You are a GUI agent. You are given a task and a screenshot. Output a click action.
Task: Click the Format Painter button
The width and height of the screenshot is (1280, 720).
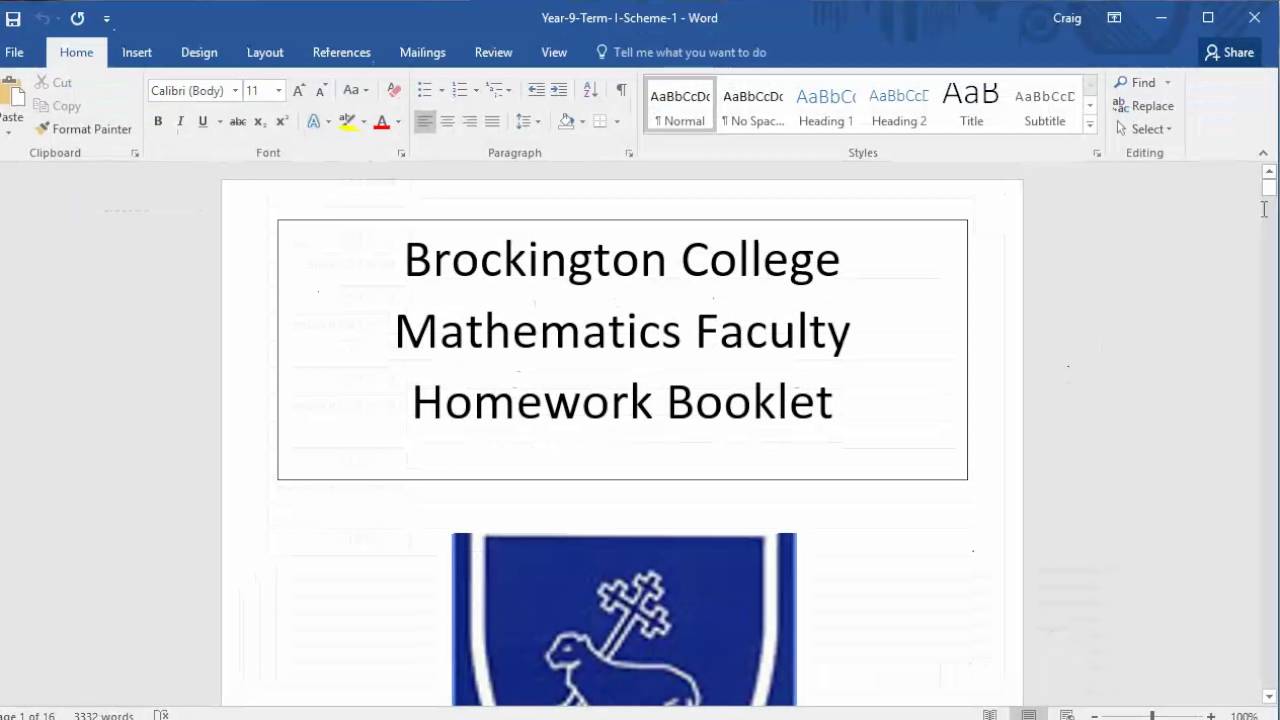(x=83, y=129)
